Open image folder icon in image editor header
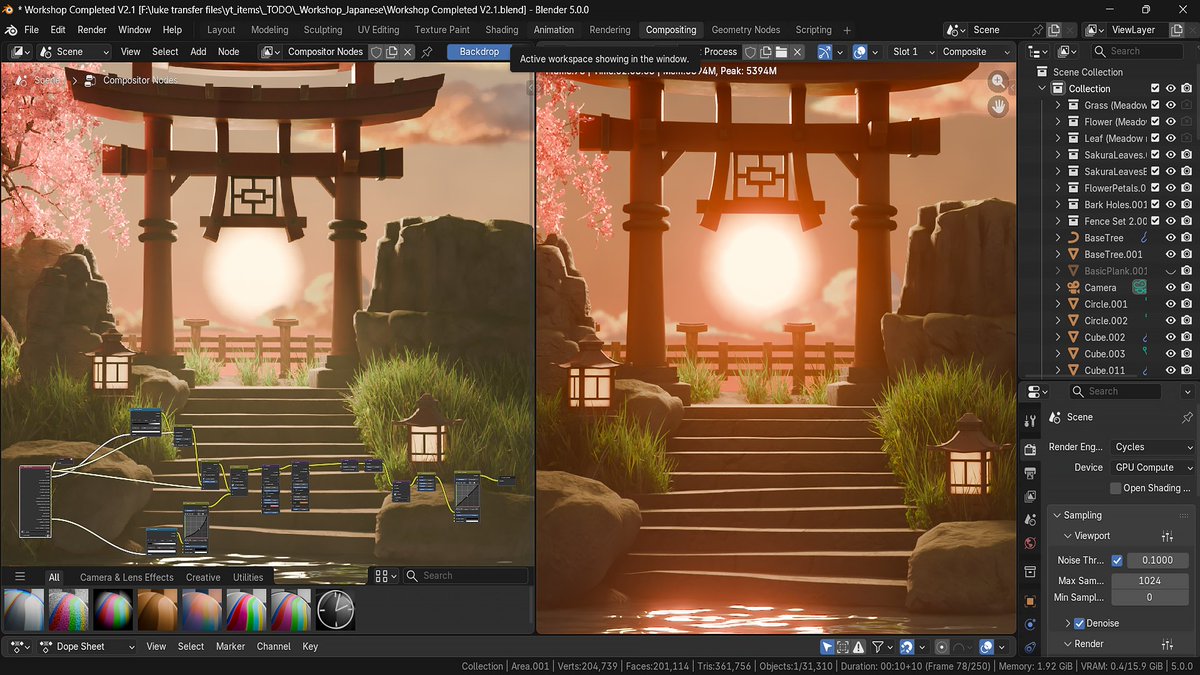This screenshot has height=675, width=1200. click(781, 52)
